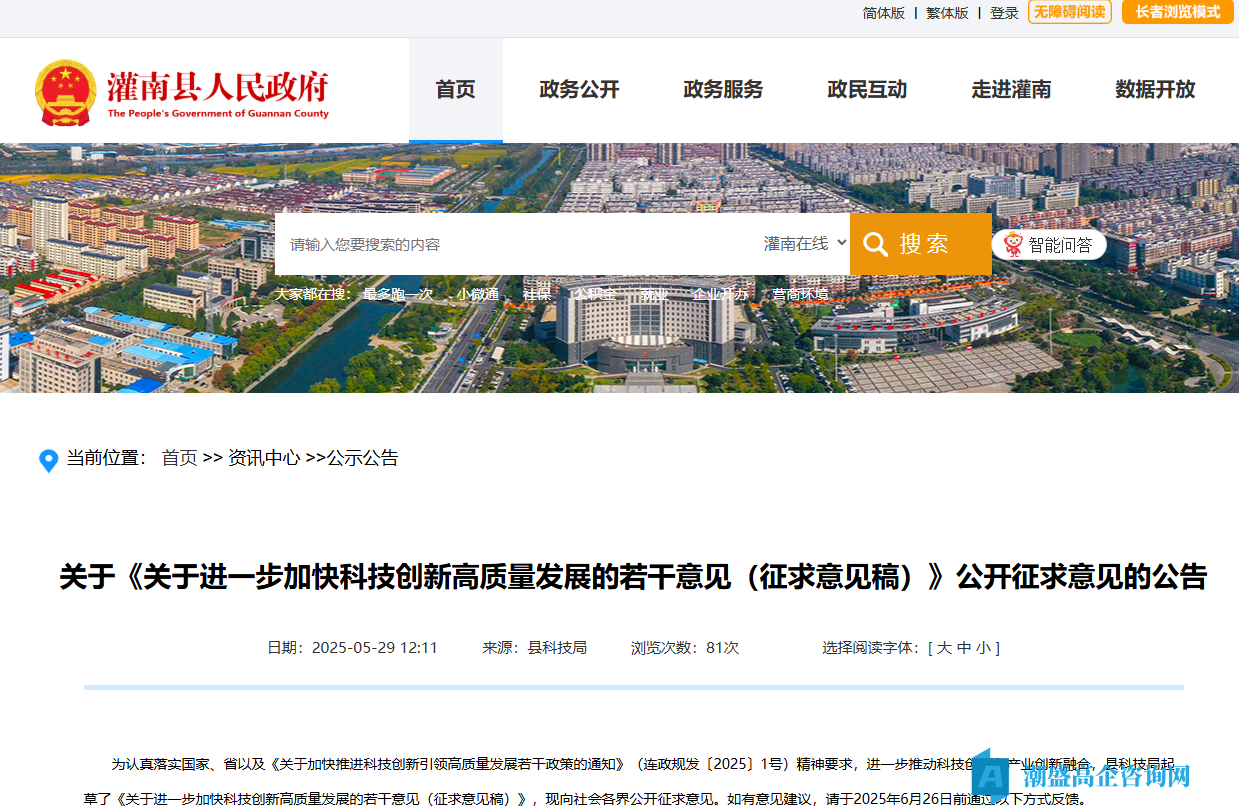This screenshot has width=1239, height=811.
Task: Click the 登录 login link
Action: pos(1004,13)
